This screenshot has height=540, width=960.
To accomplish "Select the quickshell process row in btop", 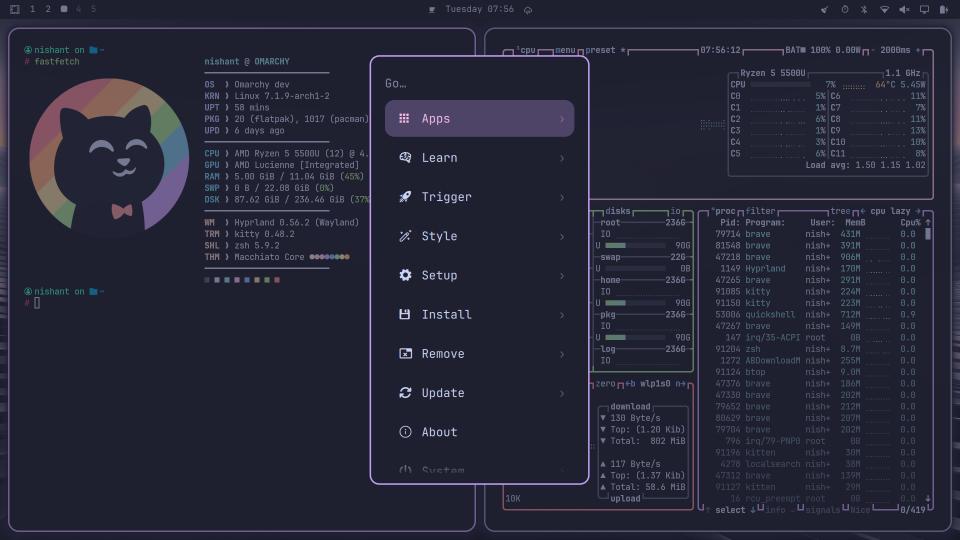I will tap(816, 314).
